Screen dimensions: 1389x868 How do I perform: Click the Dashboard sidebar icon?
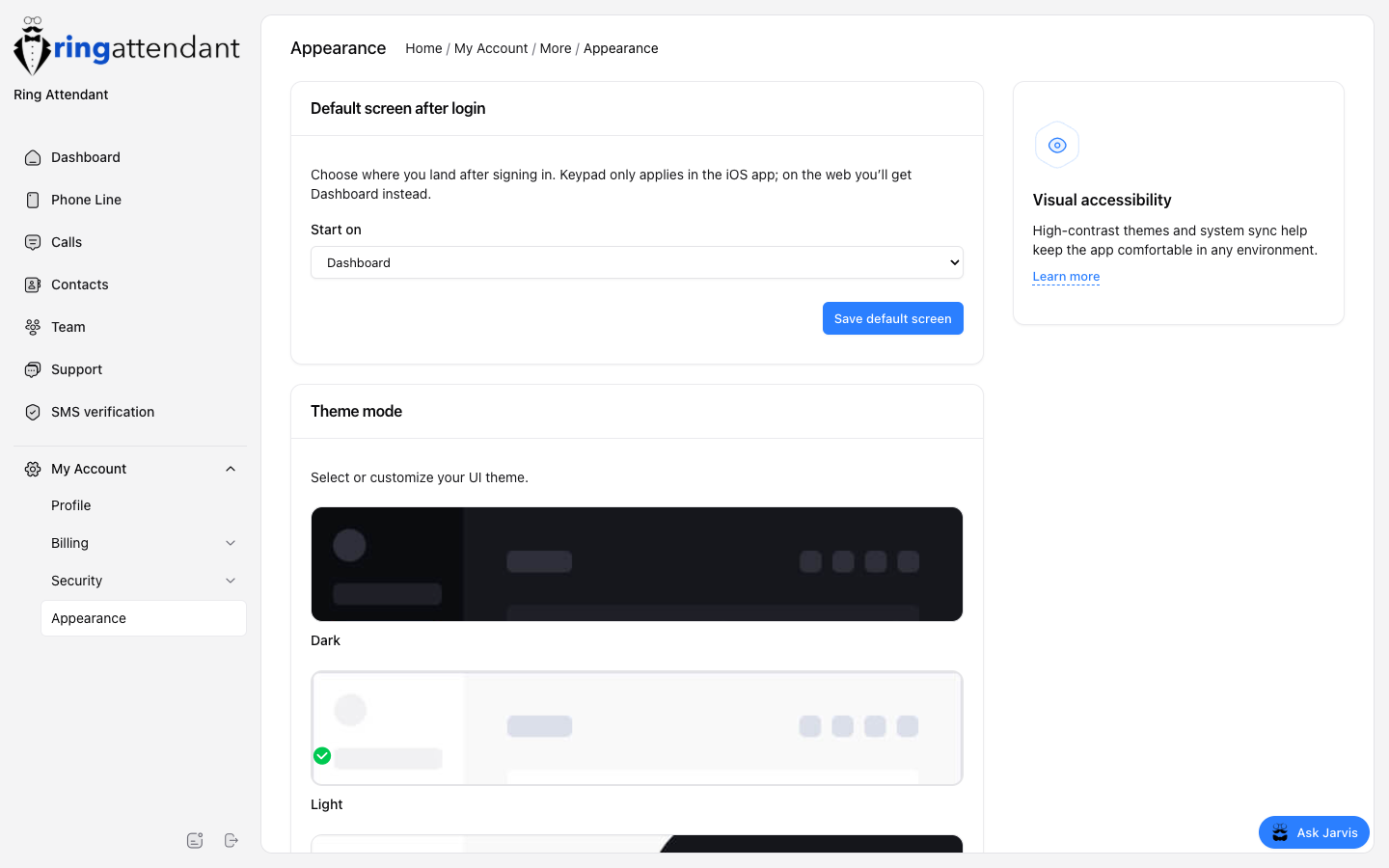coord(33,157)
